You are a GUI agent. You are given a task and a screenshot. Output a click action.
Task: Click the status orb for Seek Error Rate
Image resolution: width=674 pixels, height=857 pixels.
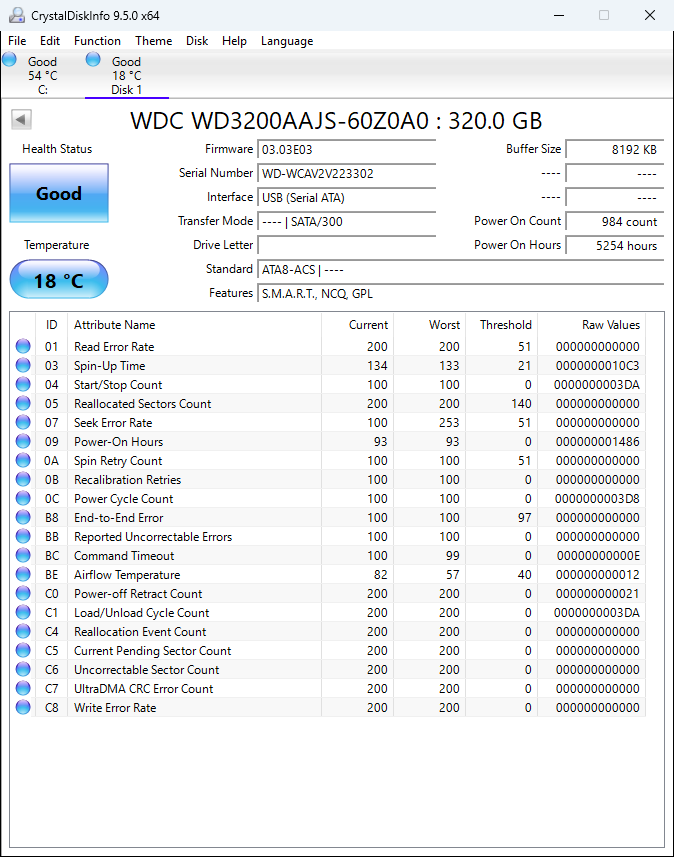[23, 422]
